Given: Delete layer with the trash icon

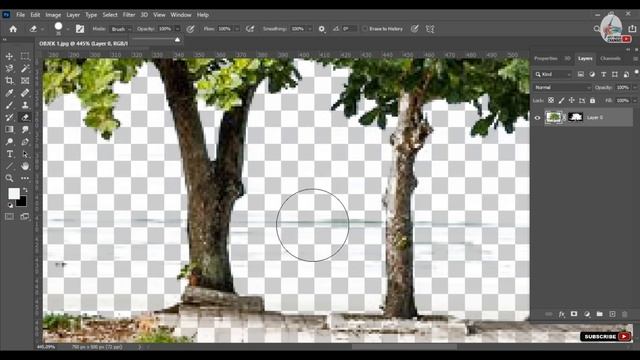Looking at the screenshot, I should [x=624, y=314].
